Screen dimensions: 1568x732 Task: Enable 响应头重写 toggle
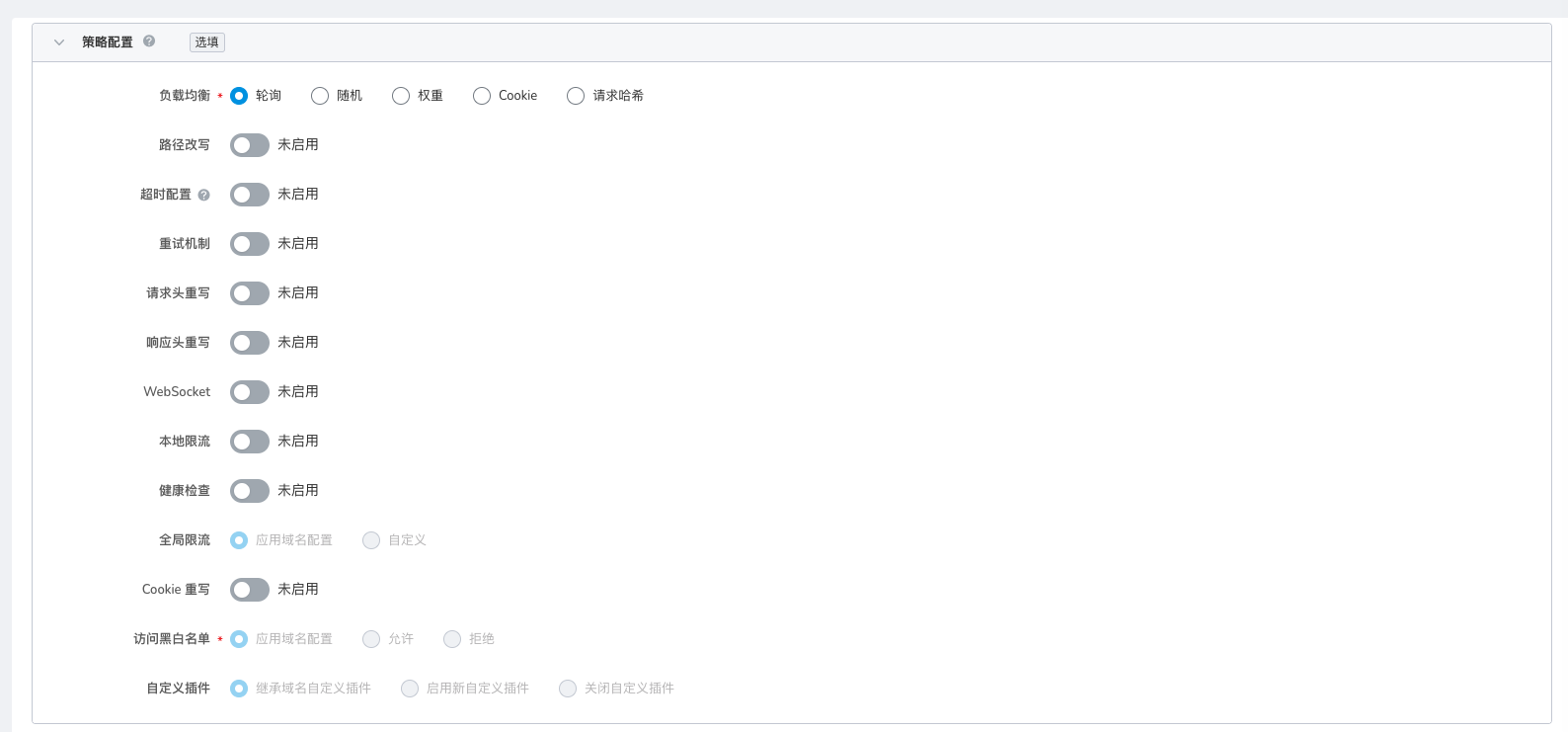pyautogui.click(x=250, y=343)
